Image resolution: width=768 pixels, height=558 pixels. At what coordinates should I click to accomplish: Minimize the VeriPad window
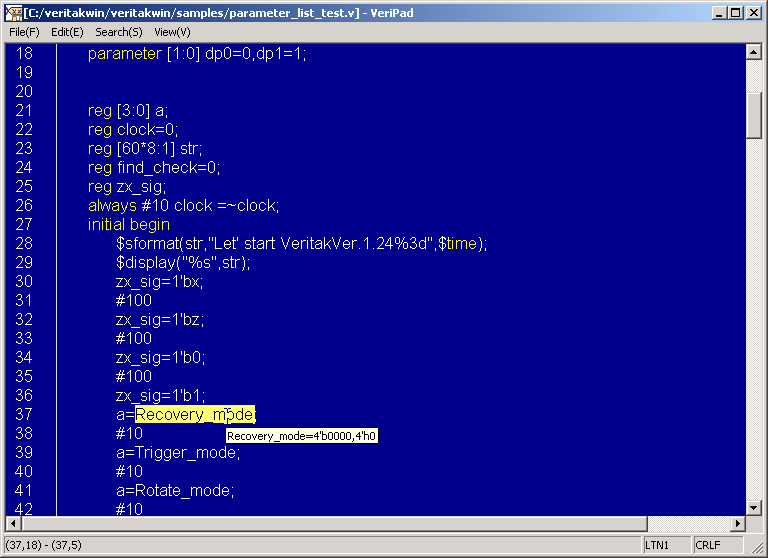click(718, 12)
